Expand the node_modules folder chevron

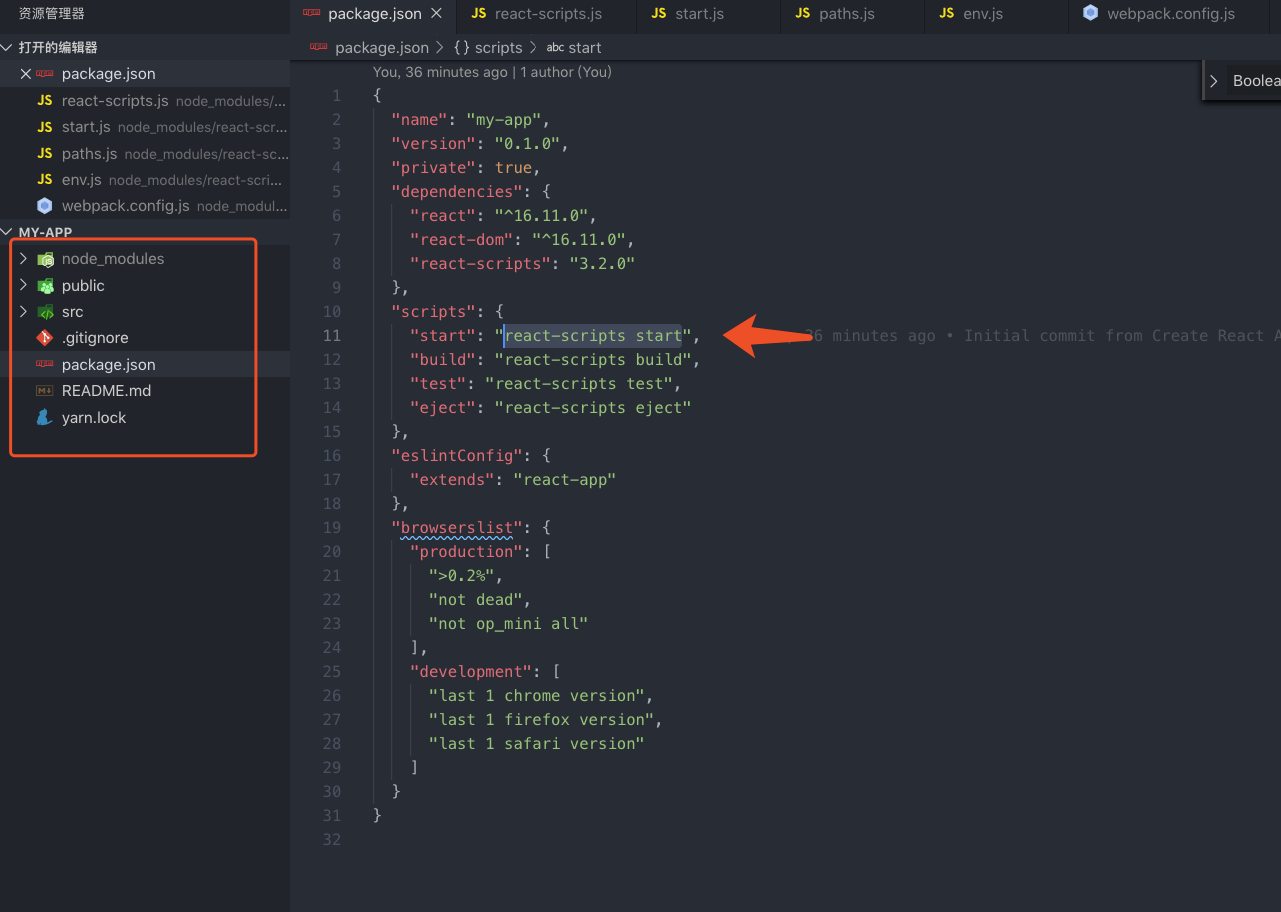[23, 259]
